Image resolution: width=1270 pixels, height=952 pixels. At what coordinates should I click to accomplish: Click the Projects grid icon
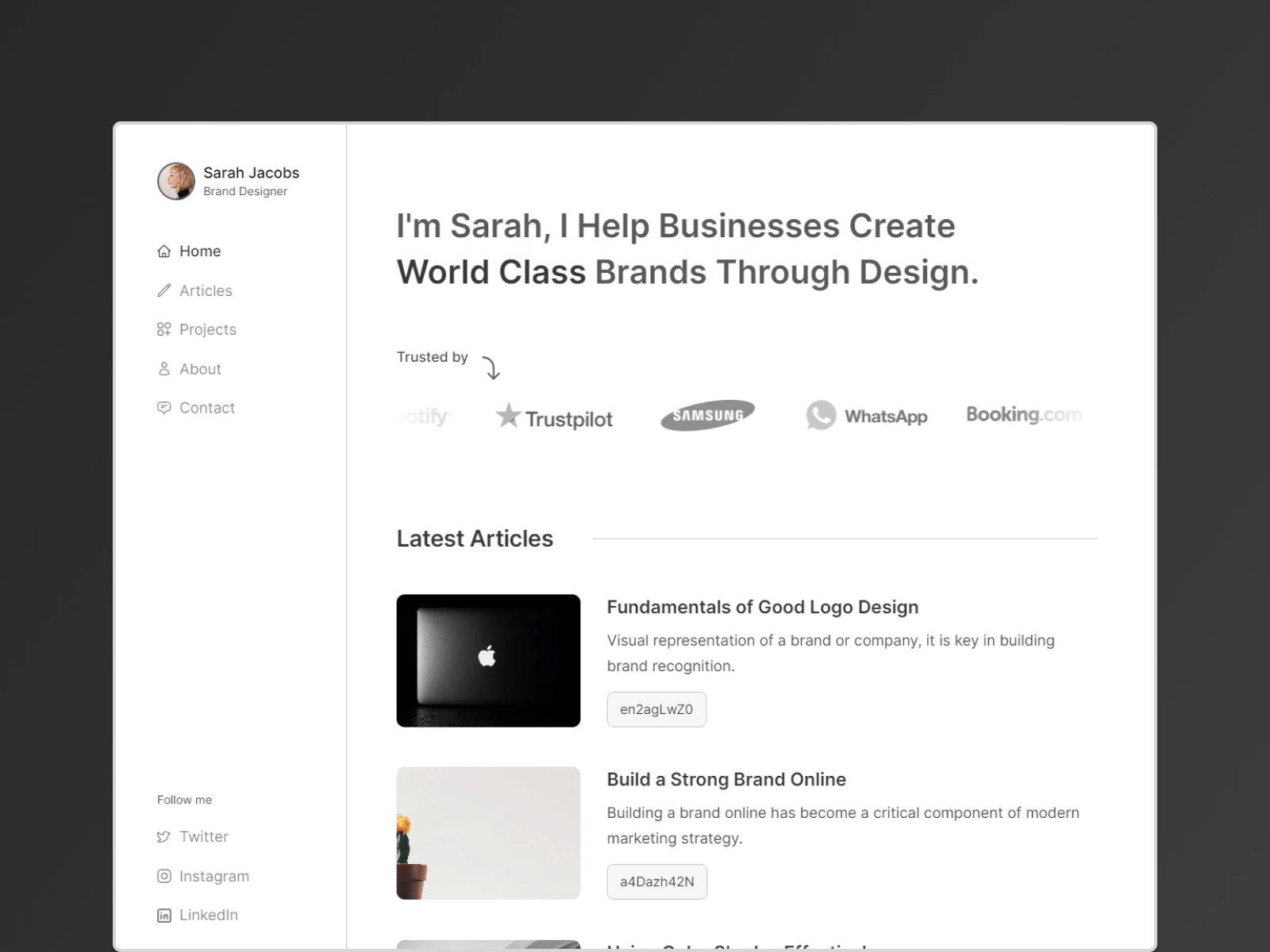click(164, 329)
